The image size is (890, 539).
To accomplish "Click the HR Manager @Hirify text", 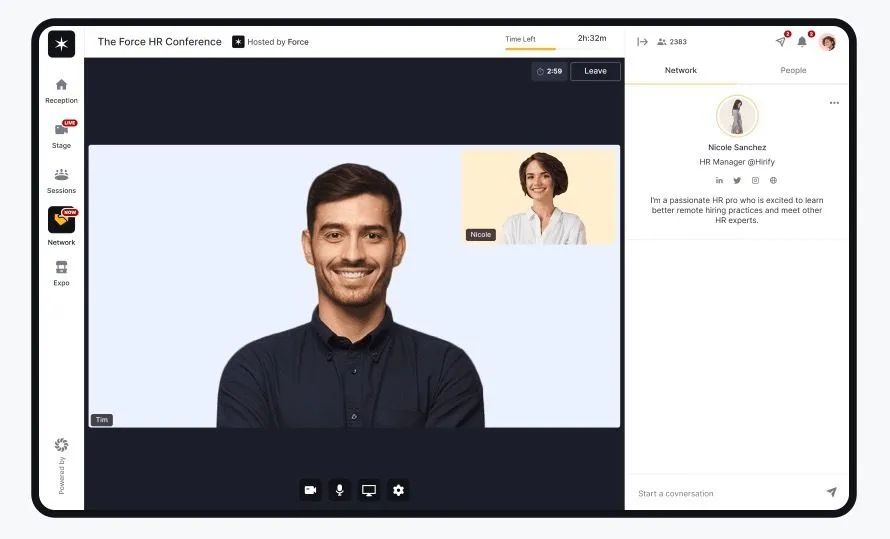I will tap(737, 162).
